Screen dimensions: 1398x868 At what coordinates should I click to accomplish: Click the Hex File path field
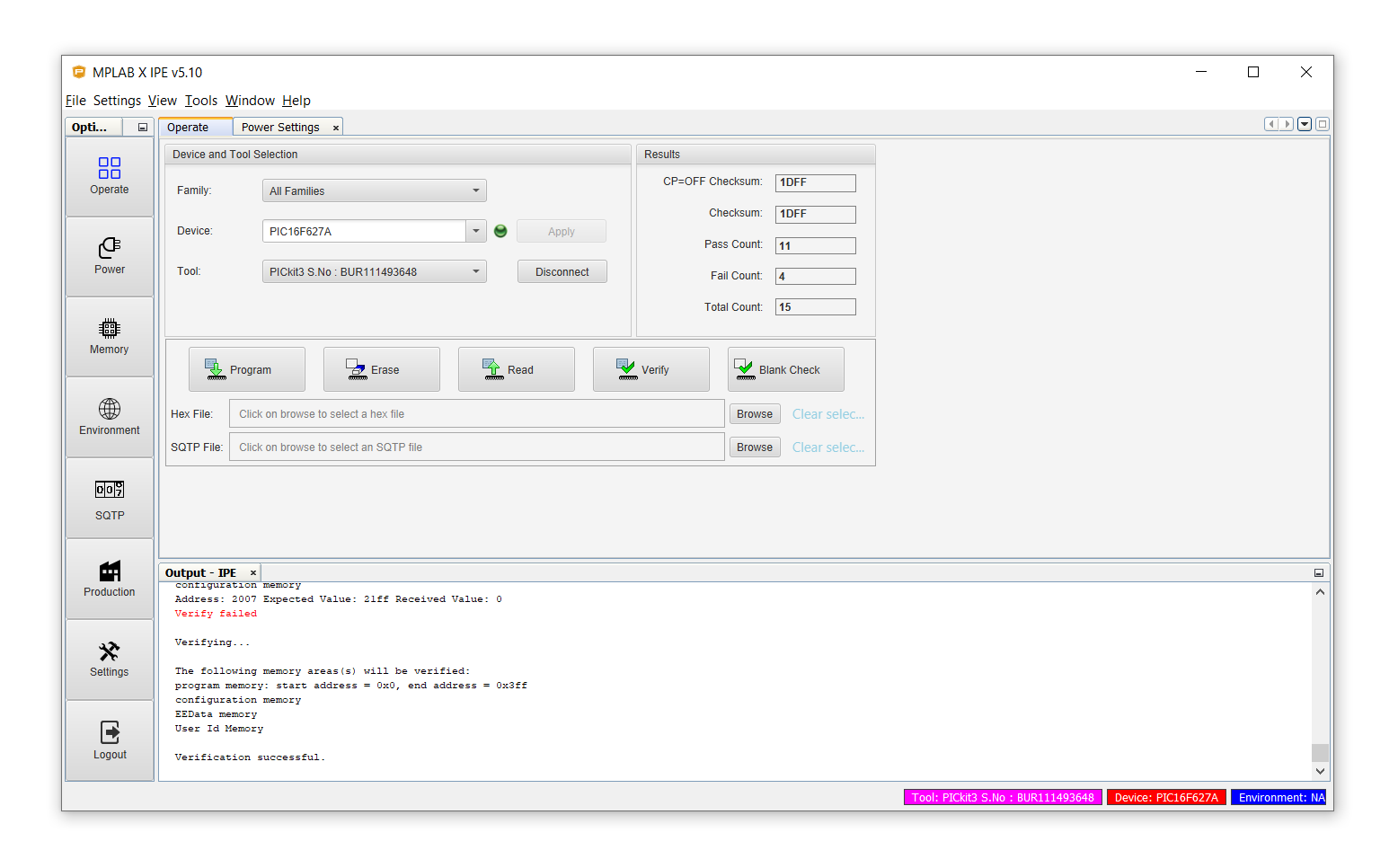tap(476, 414)
